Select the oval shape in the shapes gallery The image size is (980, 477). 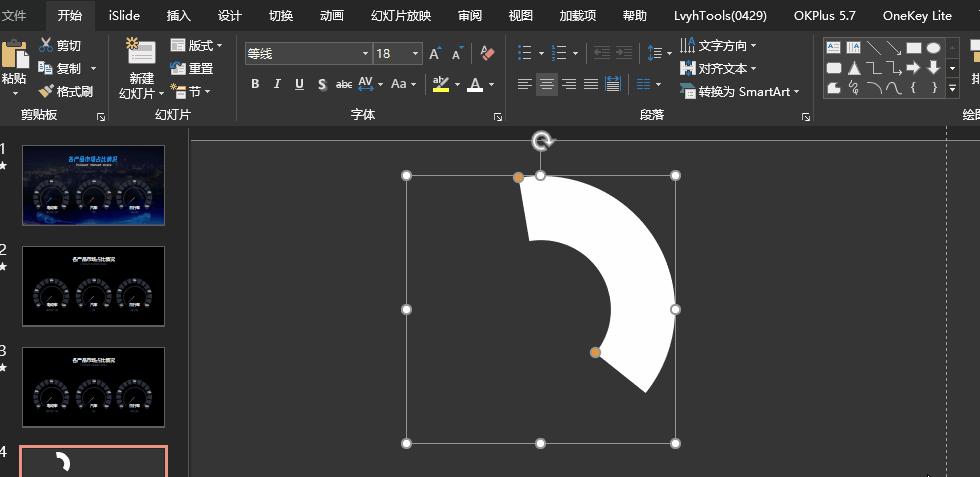933,47
